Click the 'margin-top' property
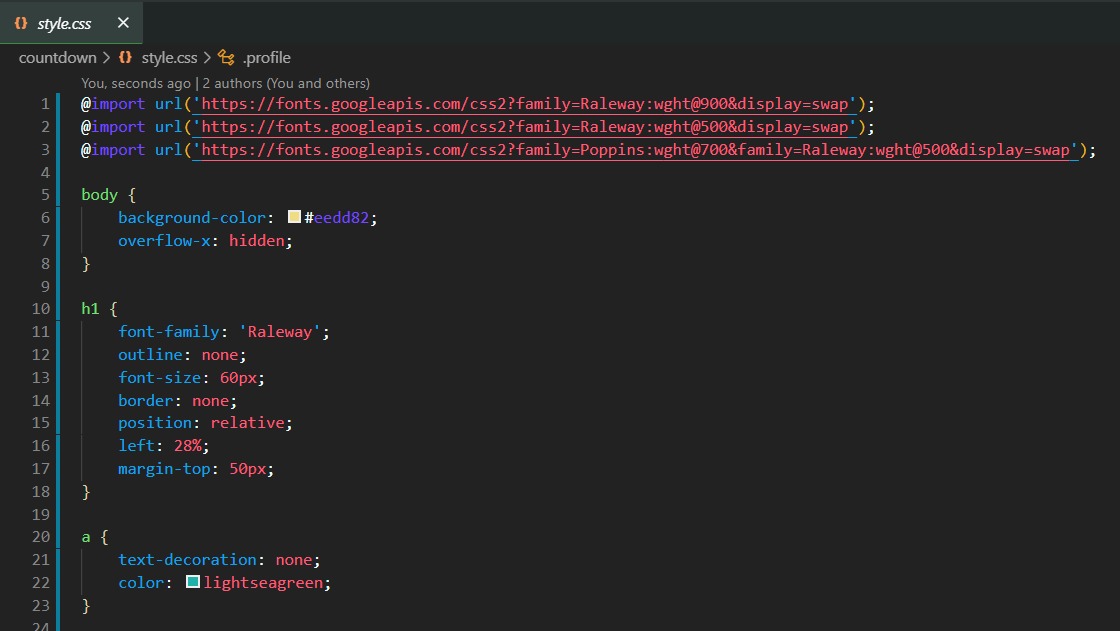1120x631 pixels. tap(164, 469)
